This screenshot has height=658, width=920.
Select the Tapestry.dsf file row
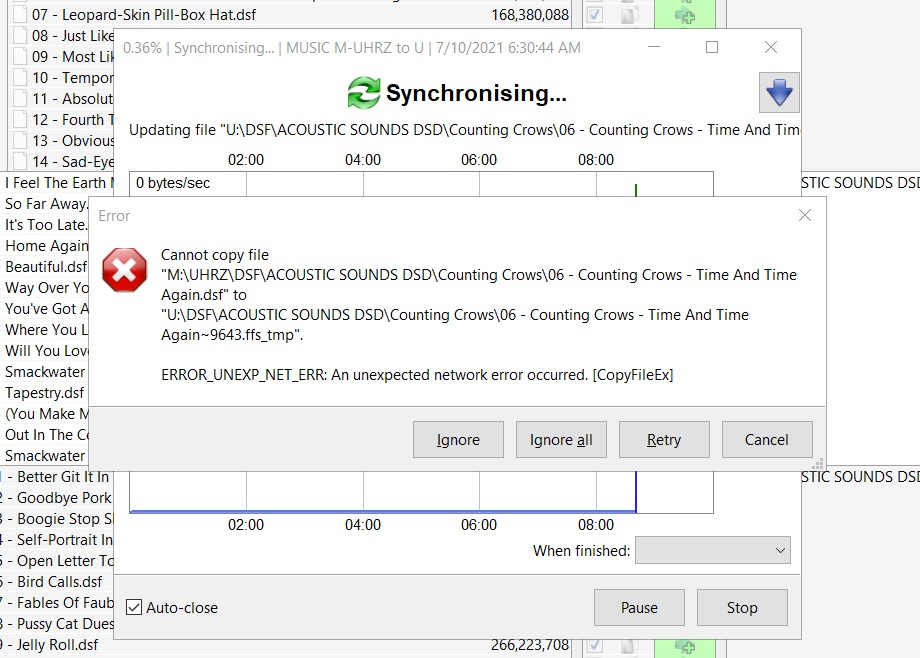[x=45, y=393]
